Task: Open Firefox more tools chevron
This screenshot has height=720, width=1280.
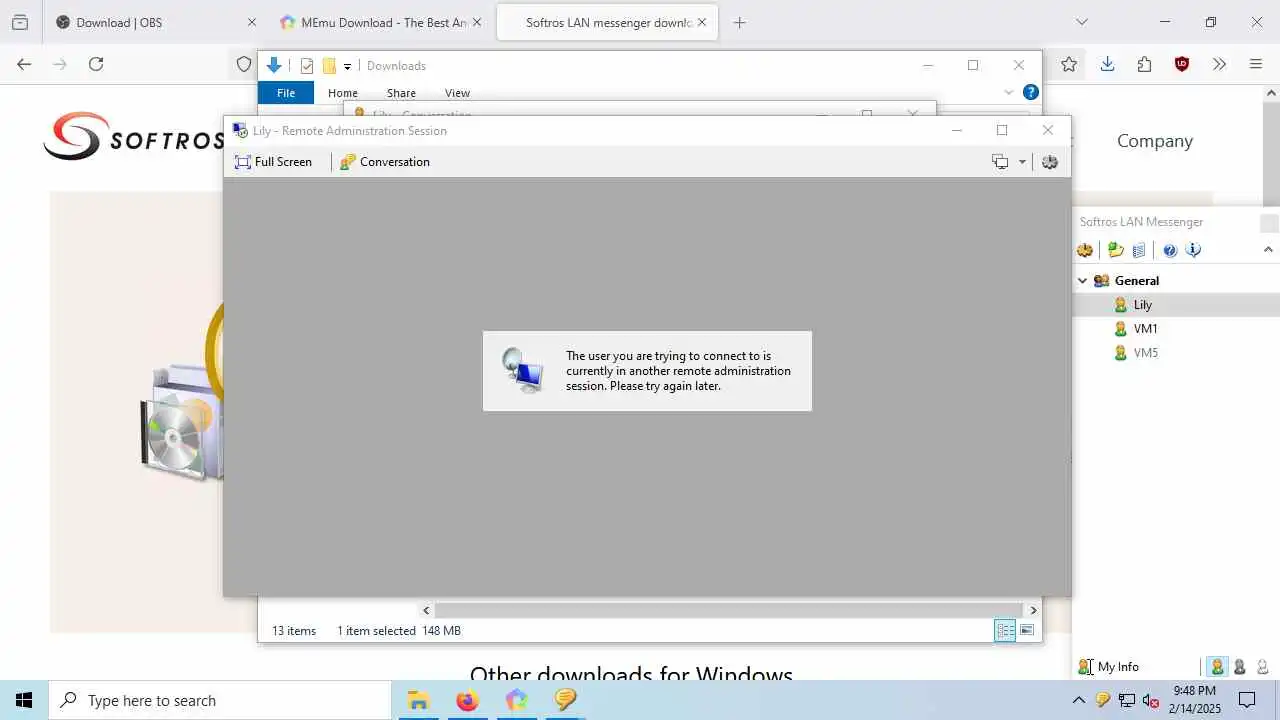Action: pos(1219,64)
